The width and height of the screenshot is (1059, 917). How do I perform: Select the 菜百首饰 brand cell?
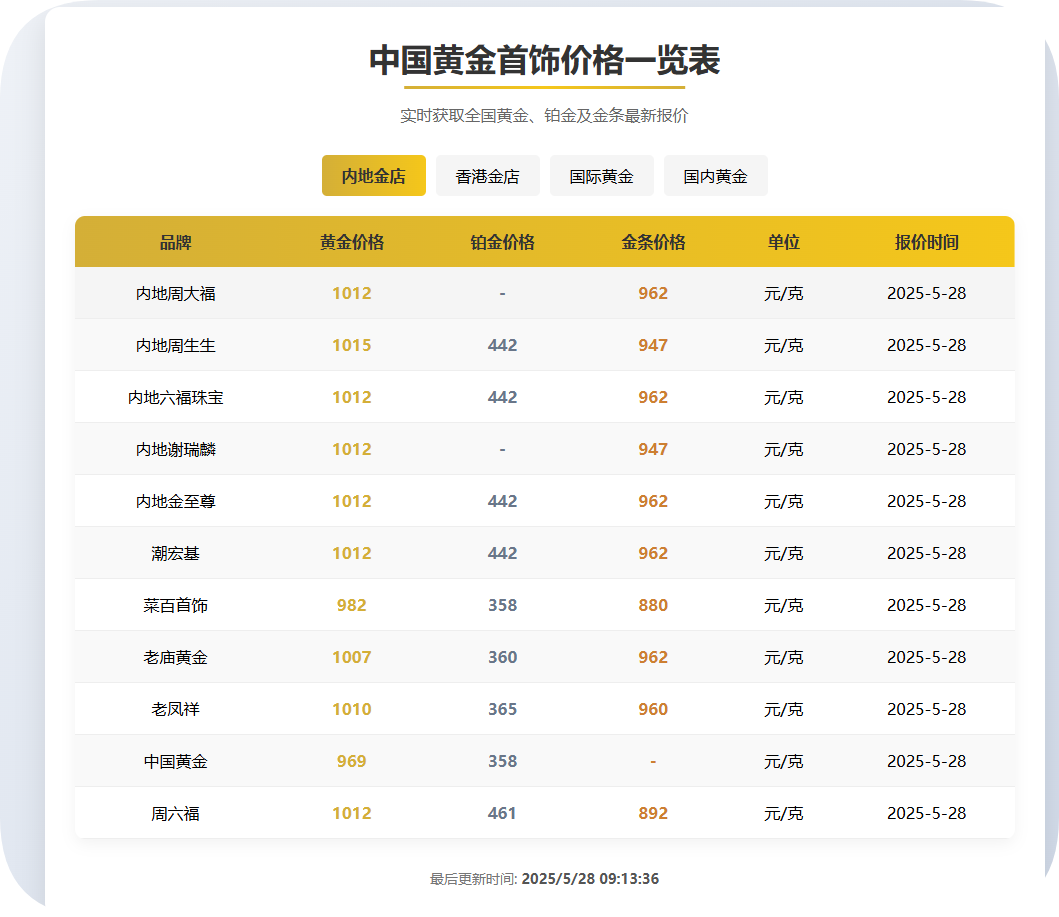click(x=176, y=605)
